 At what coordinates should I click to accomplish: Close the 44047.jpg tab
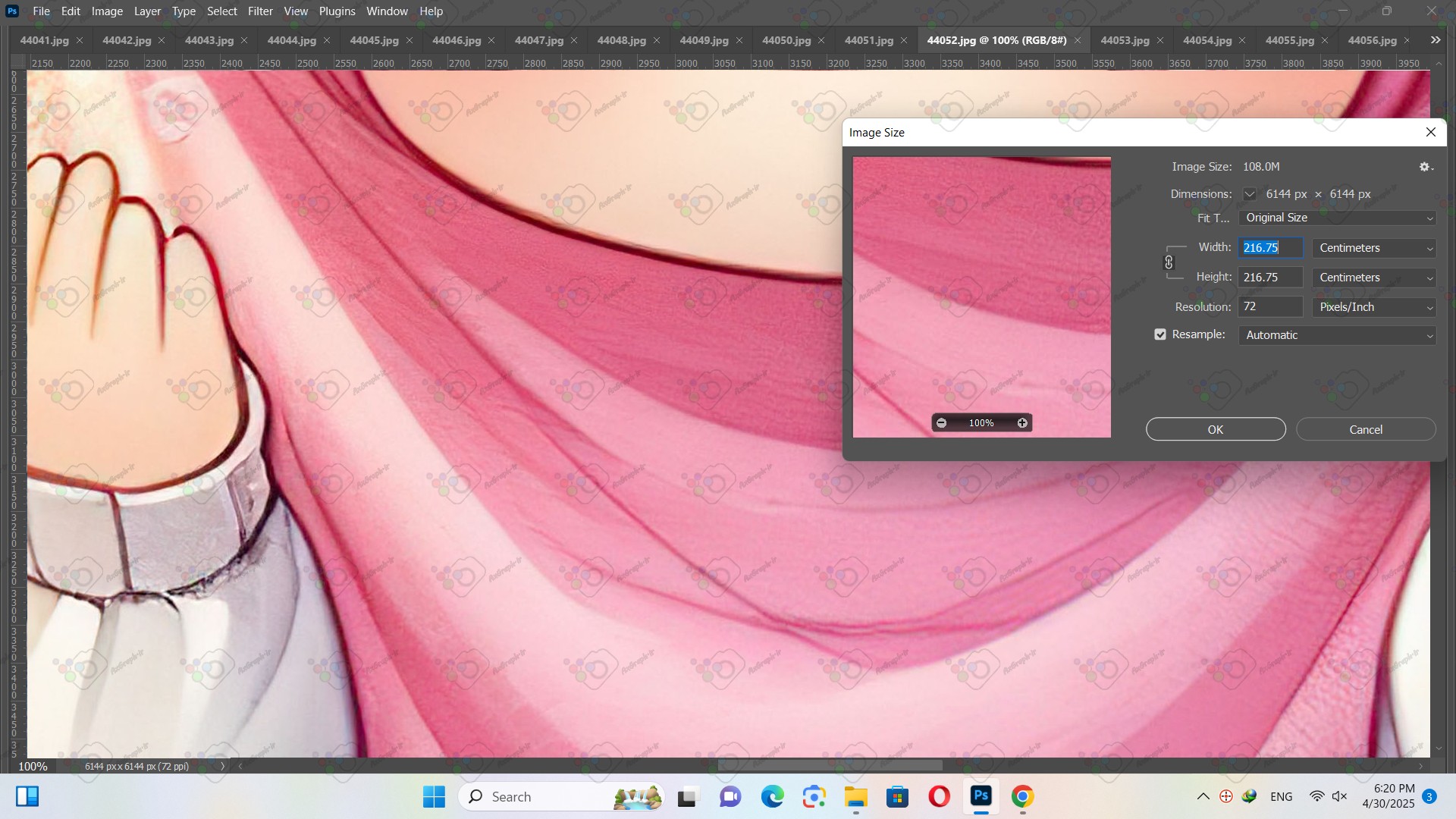(x=574, y=40)
